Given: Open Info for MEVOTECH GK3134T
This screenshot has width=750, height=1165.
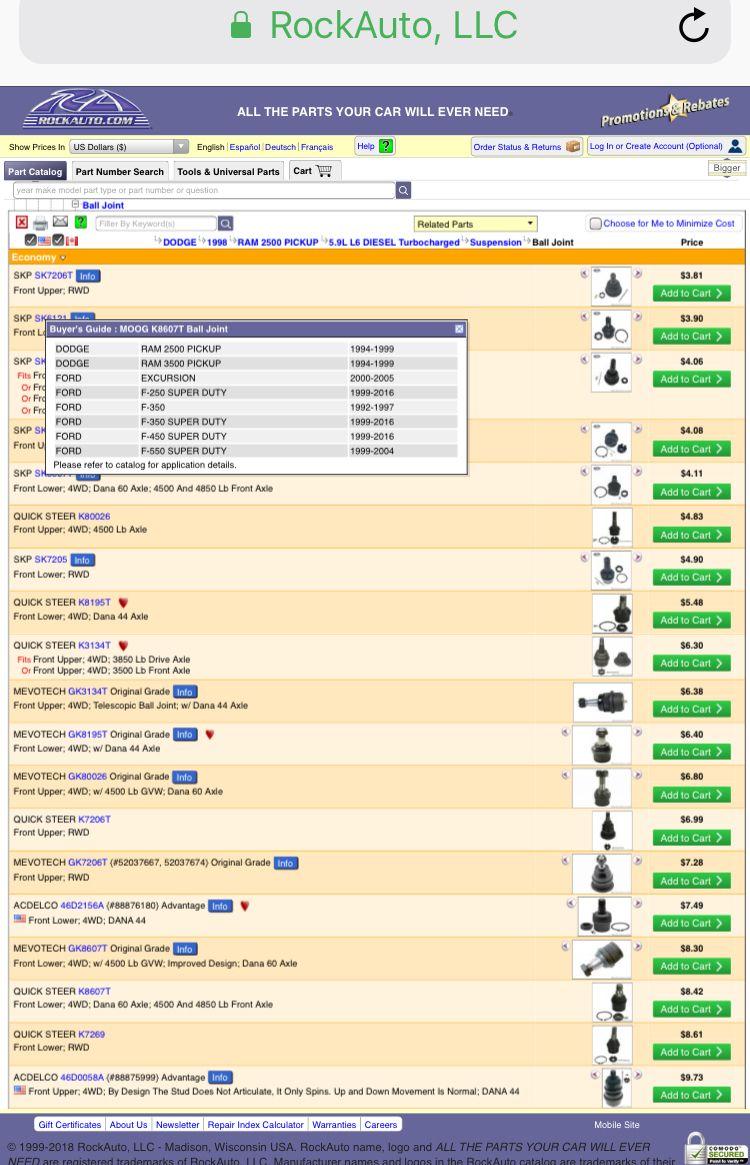Looking at the screenshot, I should (x=185, y=692).
